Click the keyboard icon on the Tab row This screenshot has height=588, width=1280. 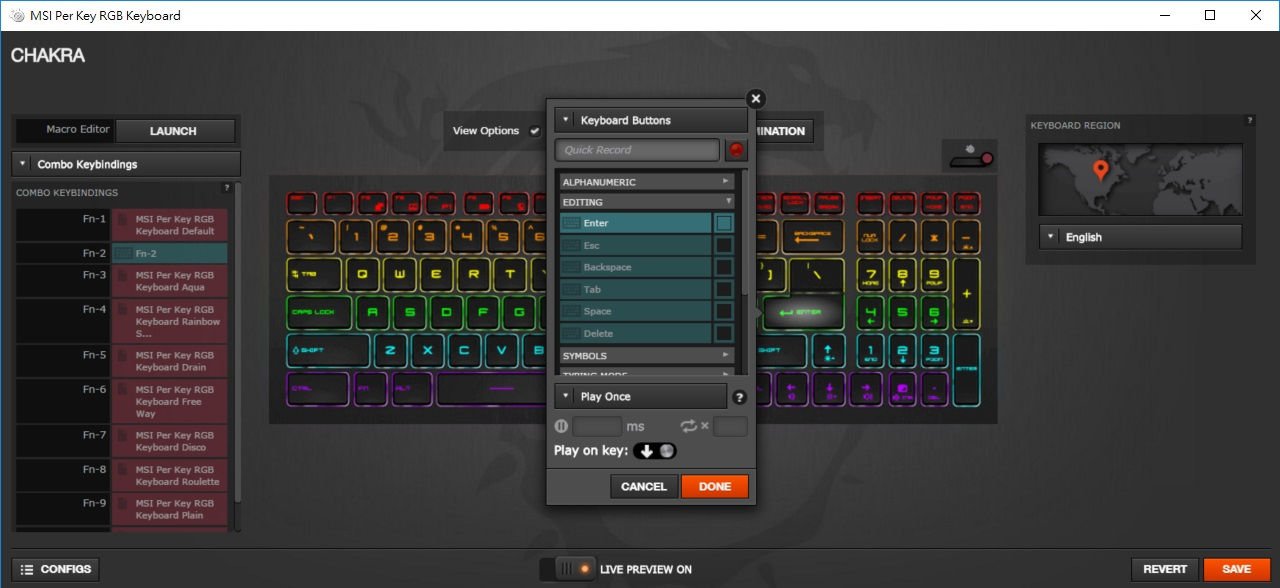click(x=572, y=289)
